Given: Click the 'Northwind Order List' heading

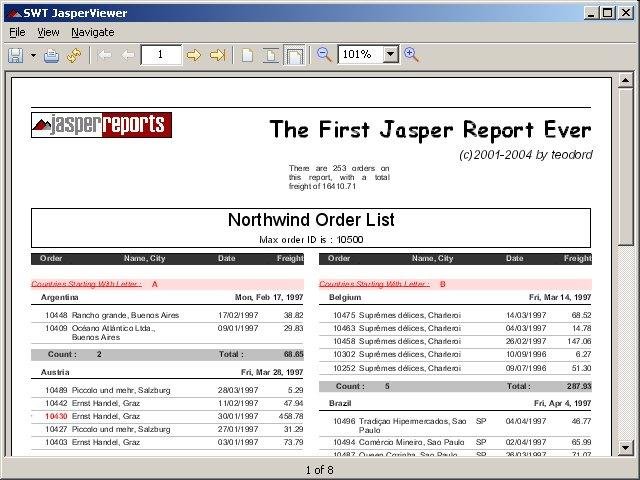Looking at the screenshot, I should 311,220.
